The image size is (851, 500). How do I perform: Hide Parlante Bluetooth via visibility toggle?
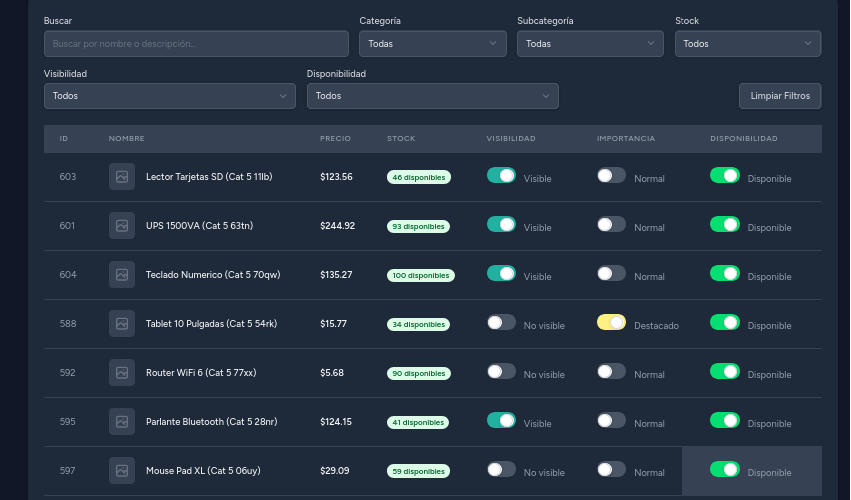tap(501, 420)
